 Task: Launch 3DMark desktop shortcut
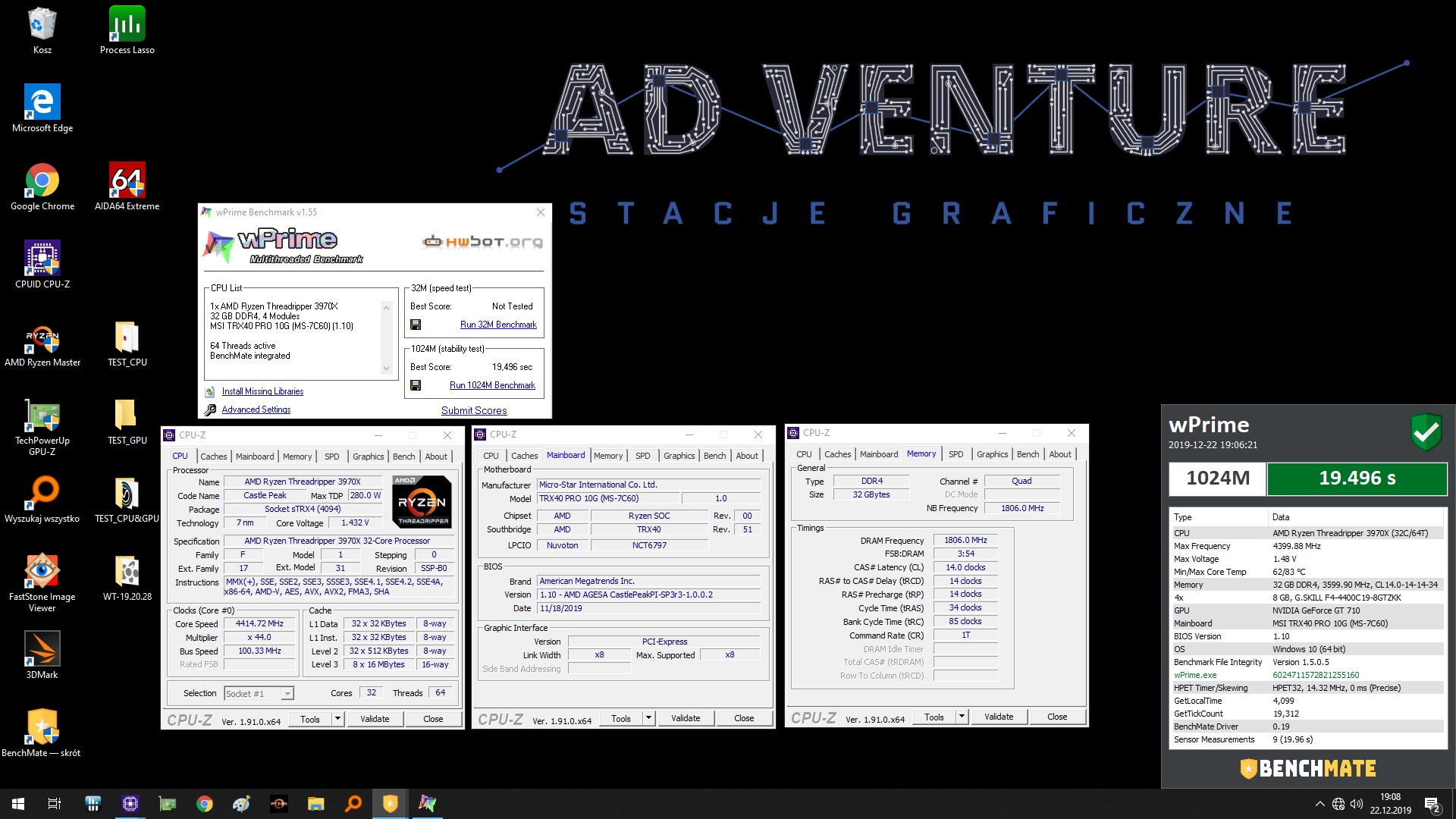click(42, 655)
